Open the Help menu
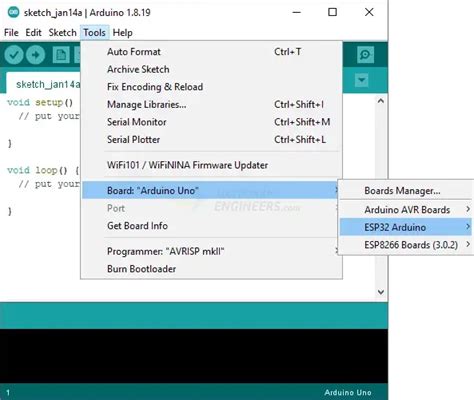Viewport: 474px width, 400px height. 122,33
